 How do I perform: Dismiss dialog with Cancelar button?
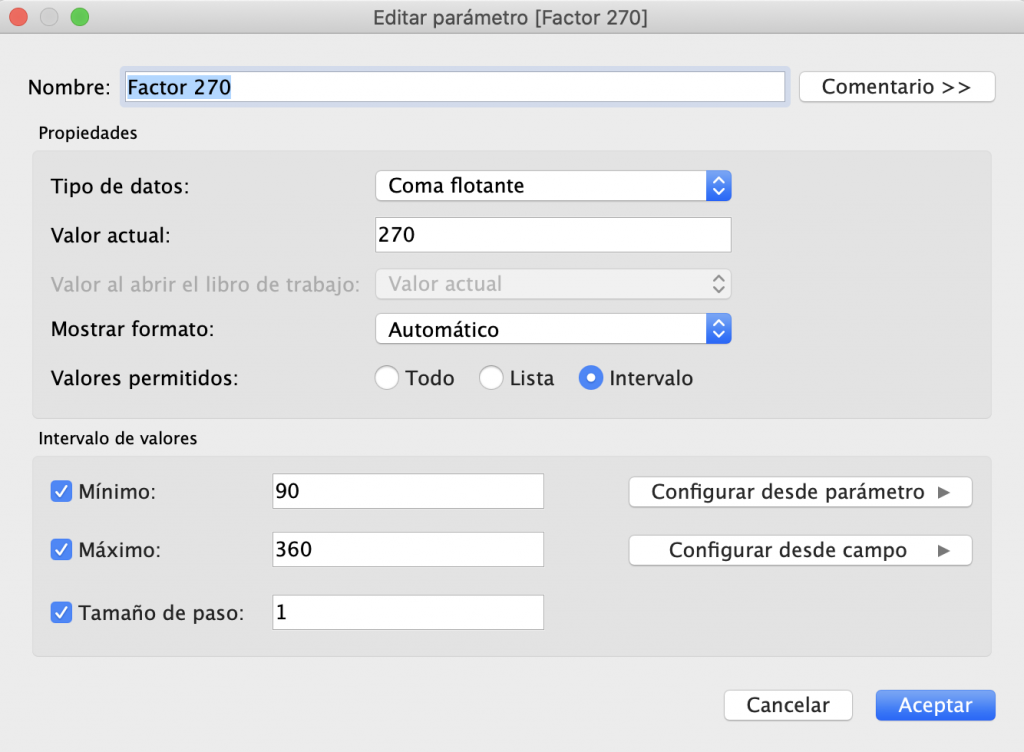click(x=788, y=705)
